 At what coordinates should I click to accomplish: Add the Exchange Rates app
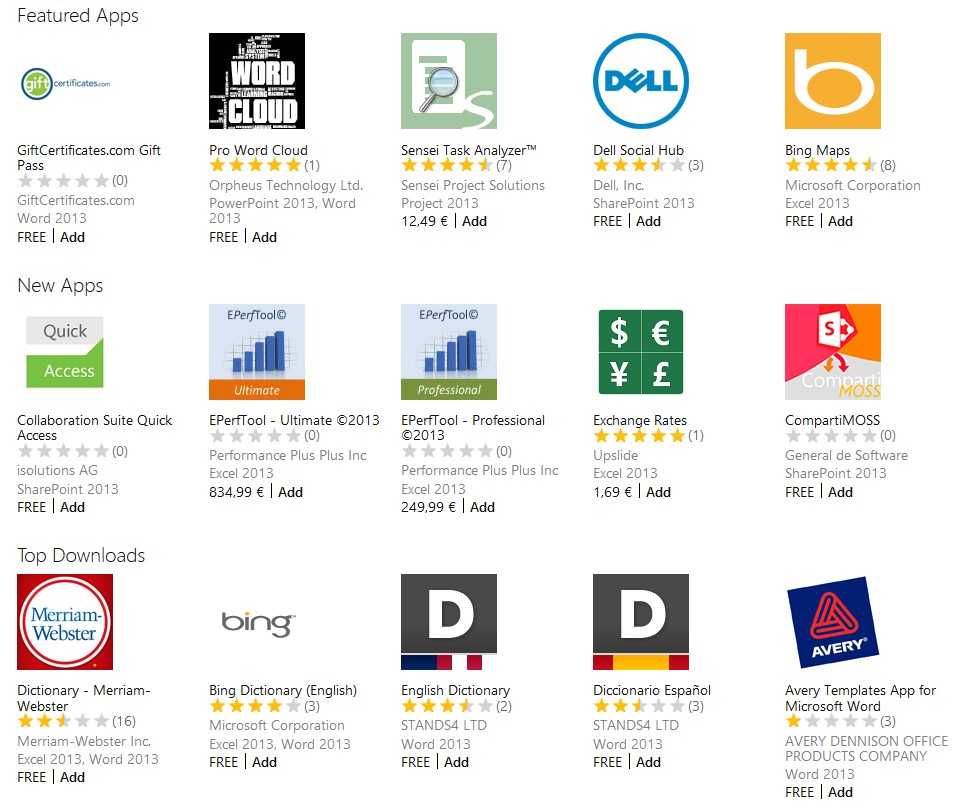click(x=658, y=492)
